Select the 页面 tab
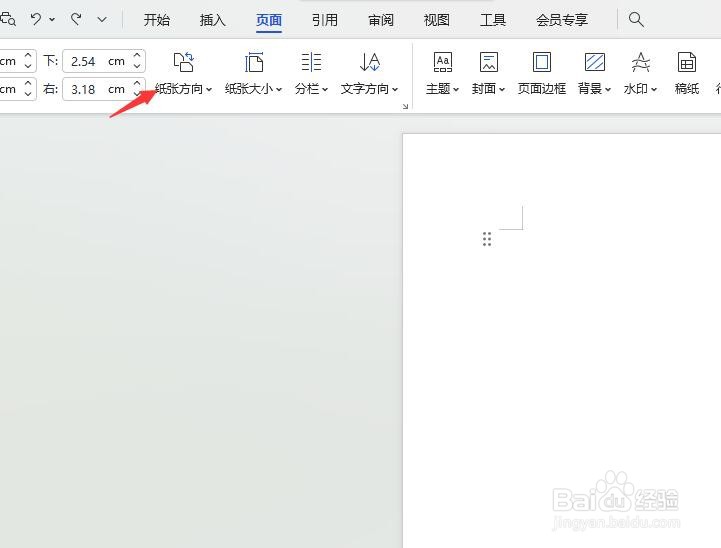721x548 pixels. 269,20
